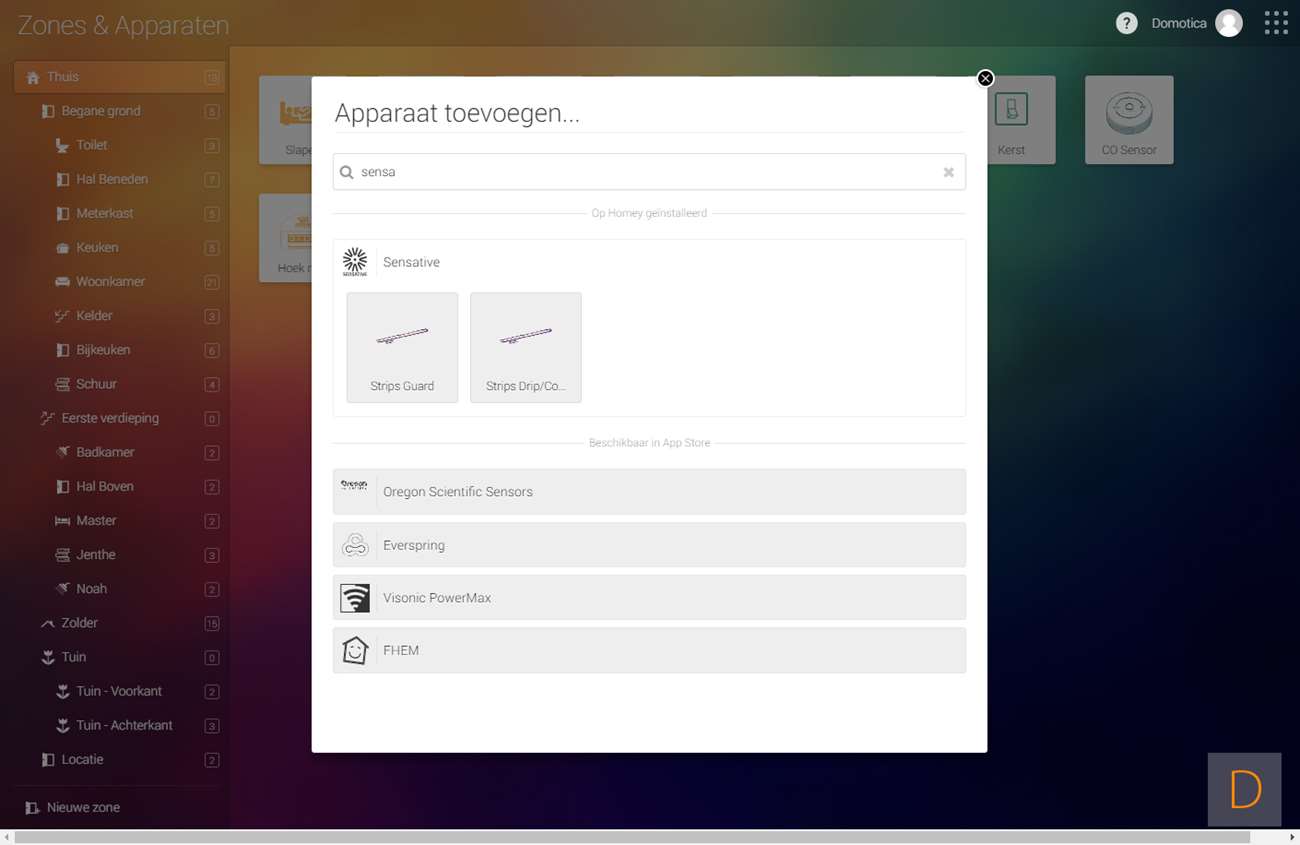1300x845 pixels.
Task: Select the Hal Boven zone
Action: pos(119,486)
